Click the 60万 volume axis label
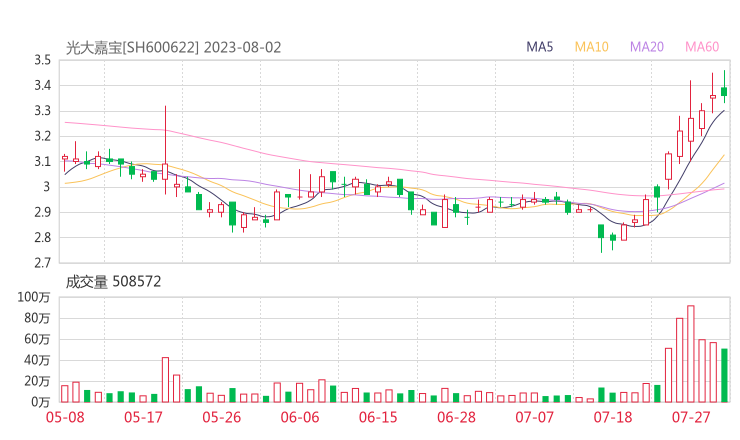Screen dimensions: 740x440 coord(37,339)
